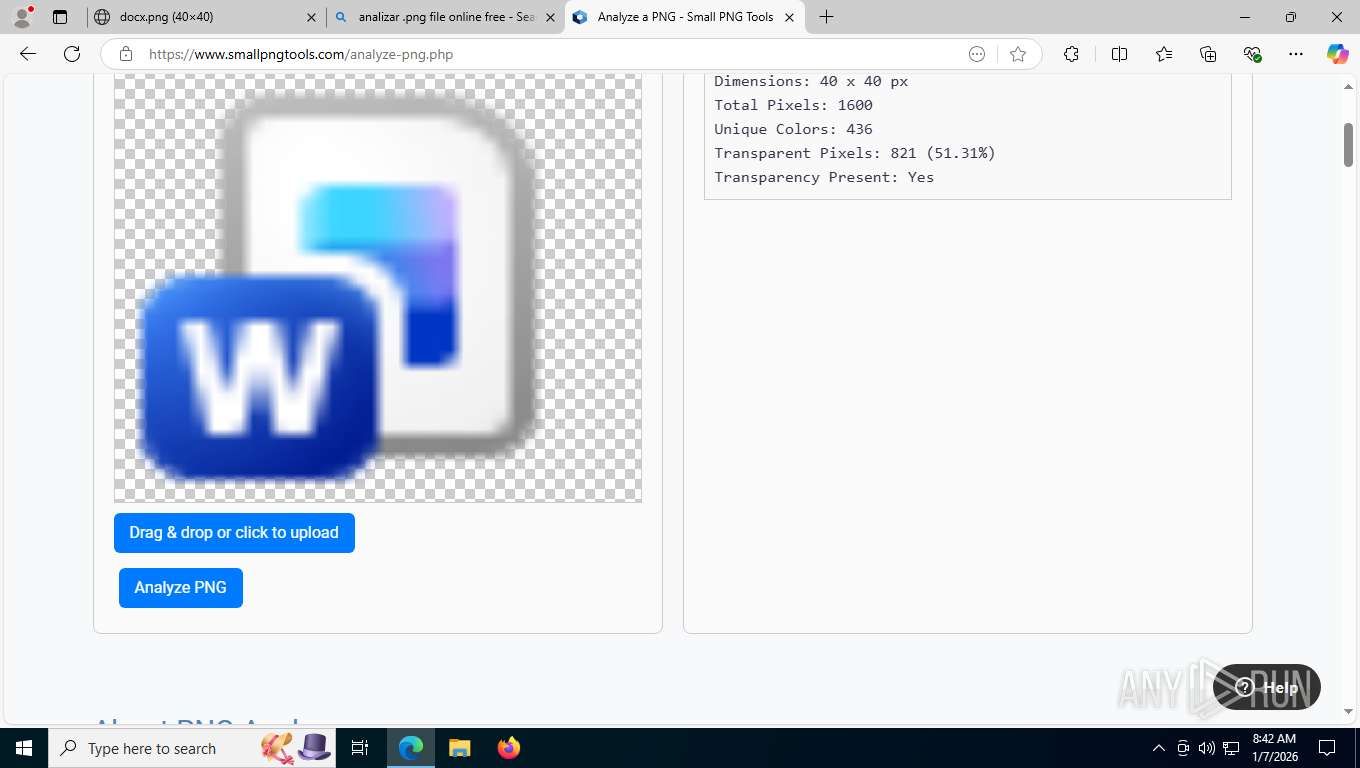Click Drag & drop or click to upload
This screenshot has width=1360, height=768.
(234, 532)
